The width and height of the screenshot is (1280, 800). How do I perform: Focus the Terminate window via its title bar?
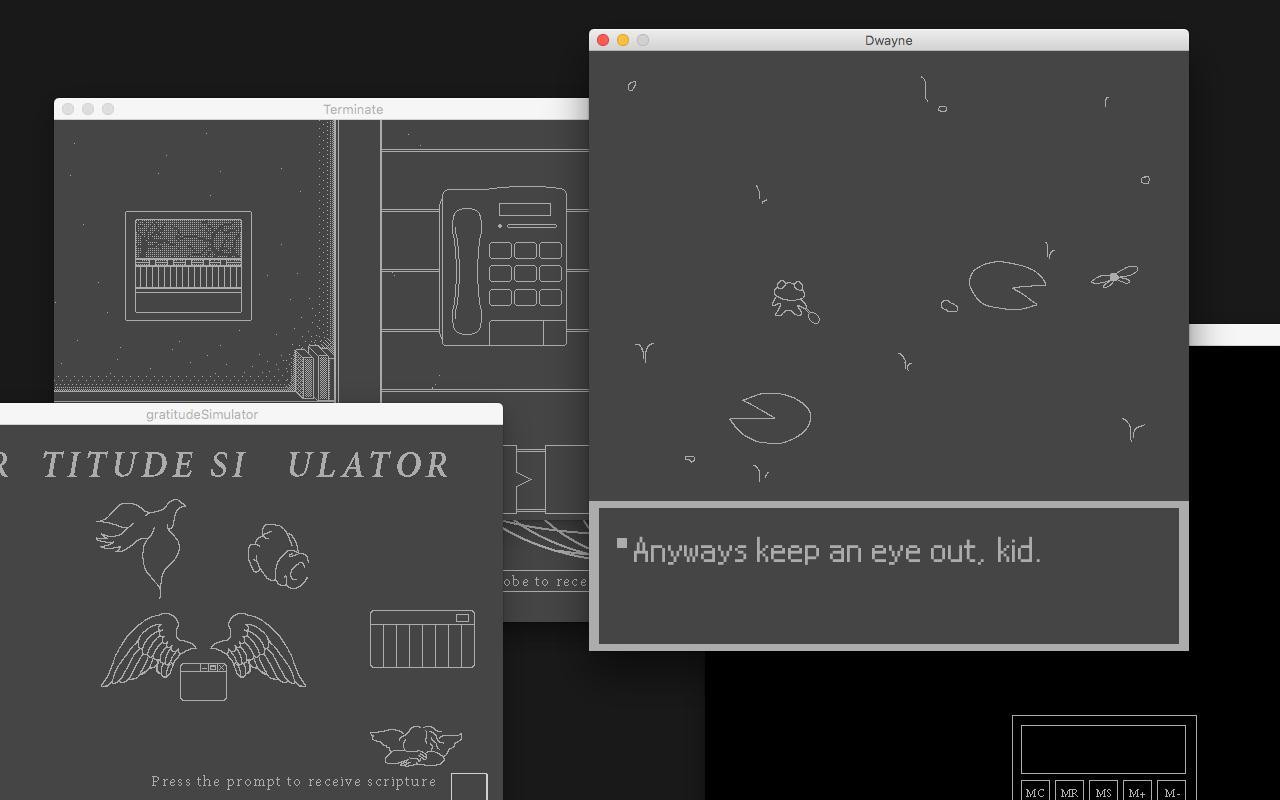point(321,109)
